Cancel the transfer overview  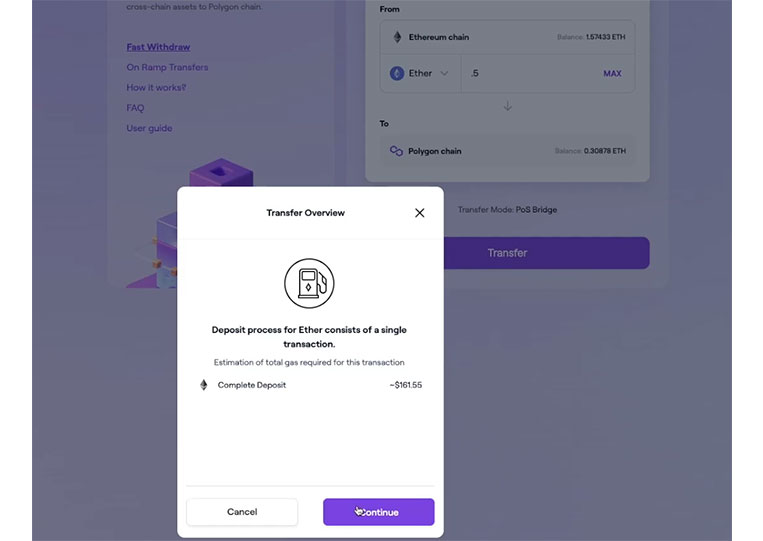[242, 512]
